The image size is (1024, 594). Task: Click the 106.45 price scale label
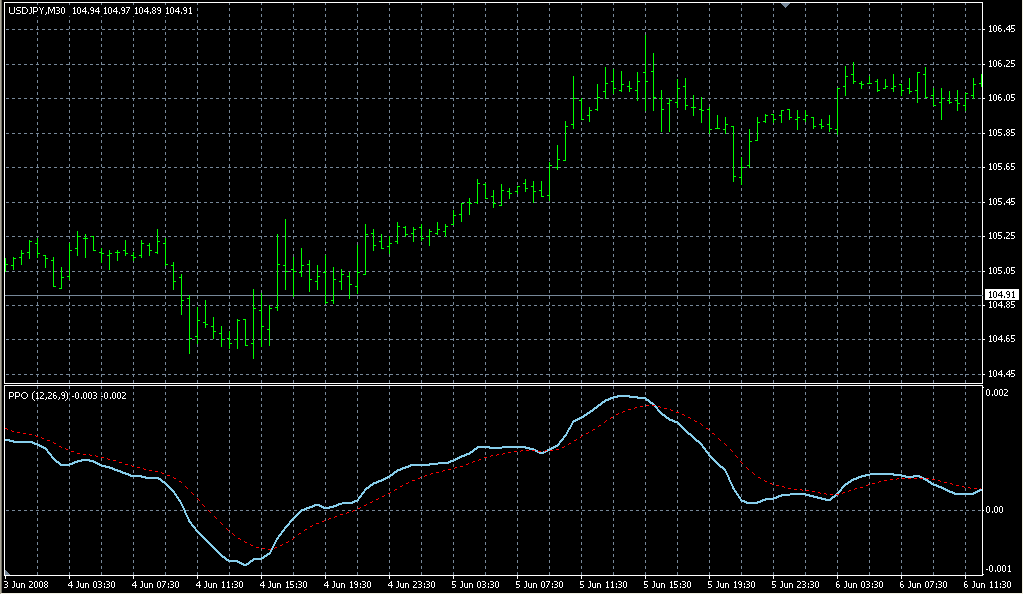pos(1001,29)
